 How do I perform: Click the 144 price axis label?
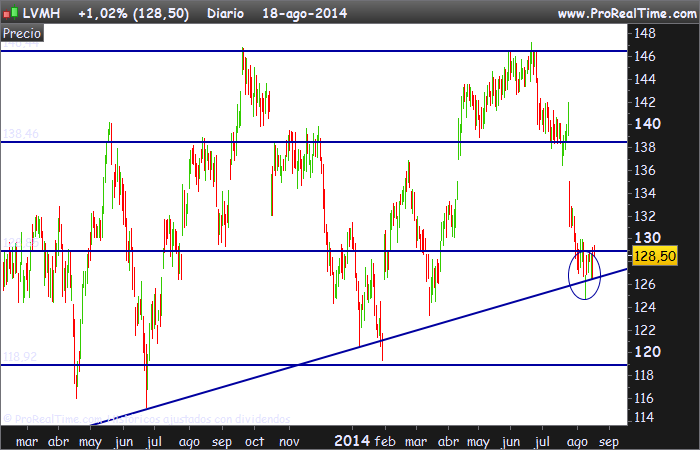coord(645,79)
